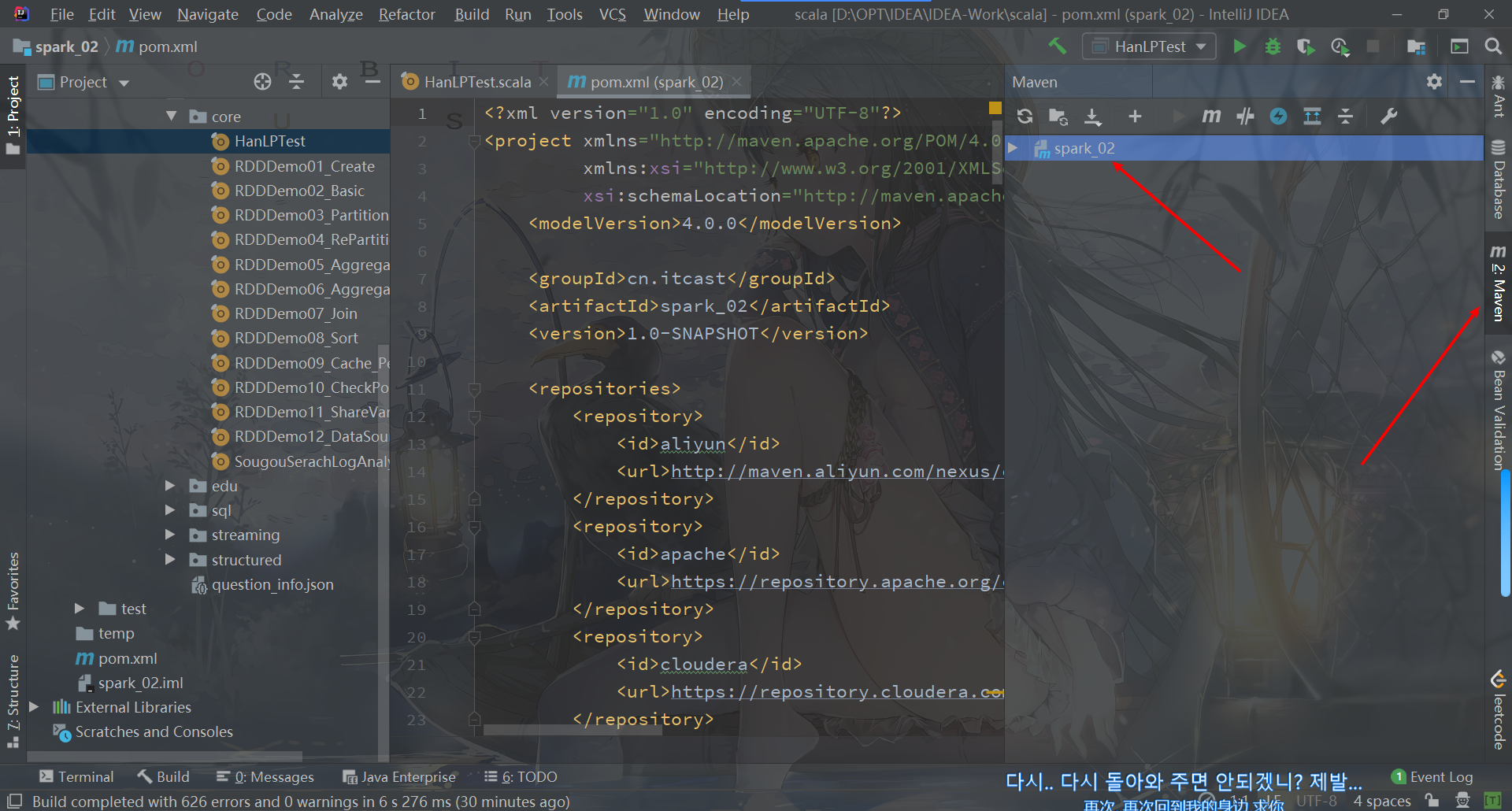Open Project panel settings gear
Viewport: 1512px width, 811px height.
point(339,82)
